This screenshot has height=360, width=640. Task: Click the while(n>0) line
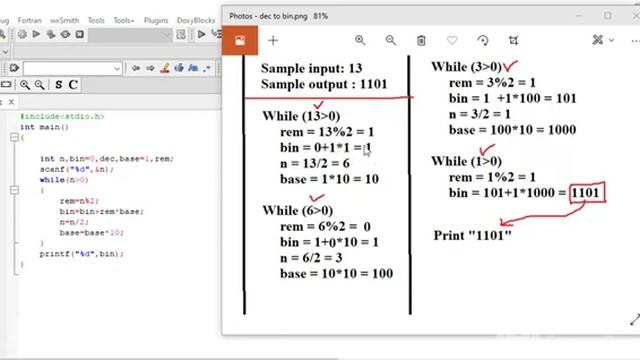pos(64,180)
